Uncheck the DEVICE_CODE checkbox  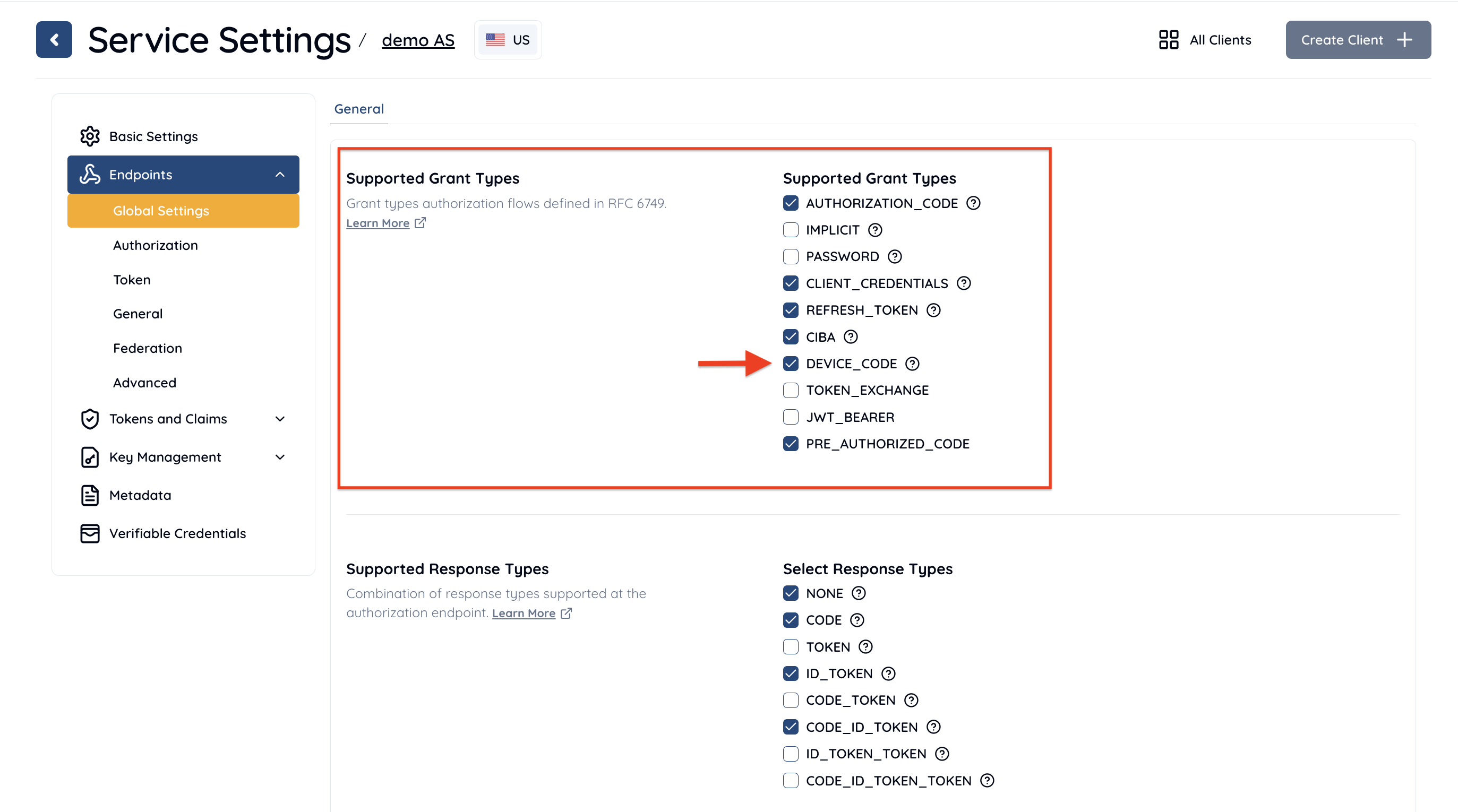[790, 364]
